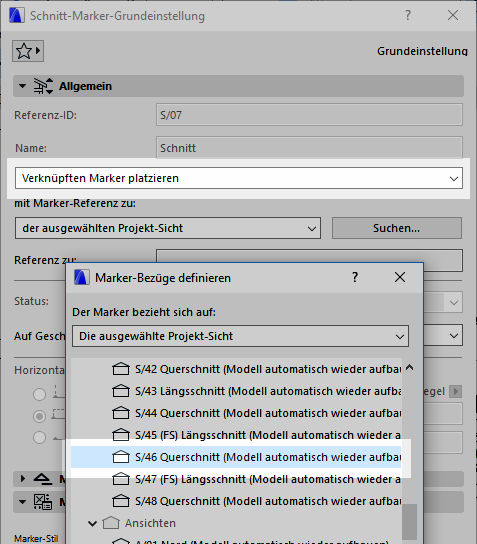Screen dimensions: 477x544
Task: Open the der ausgewählten Projekt-Sicht dropdown
Action: click(x=168, y=228)
